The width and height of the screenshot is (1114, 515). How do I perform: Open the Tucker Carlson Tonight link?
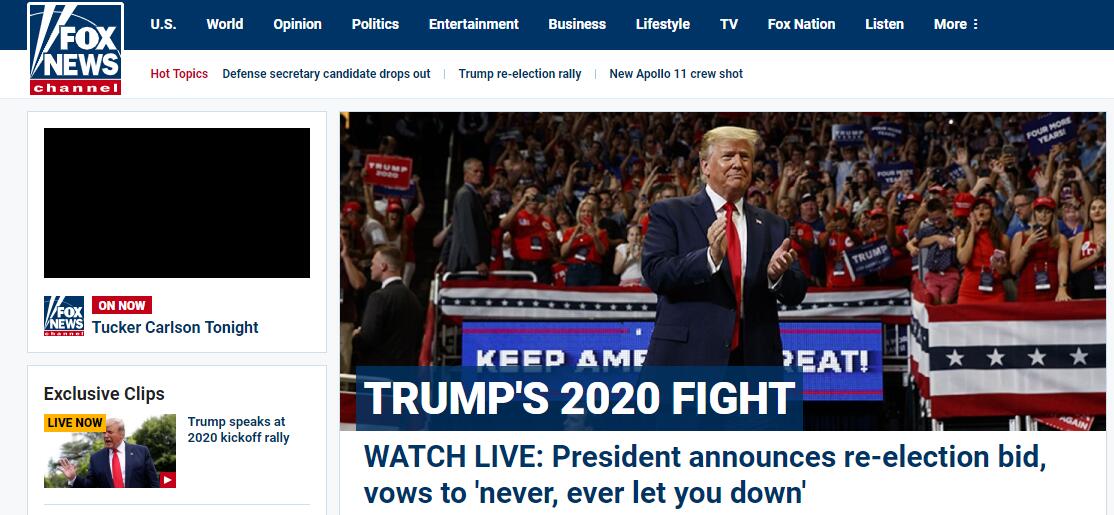175,327
